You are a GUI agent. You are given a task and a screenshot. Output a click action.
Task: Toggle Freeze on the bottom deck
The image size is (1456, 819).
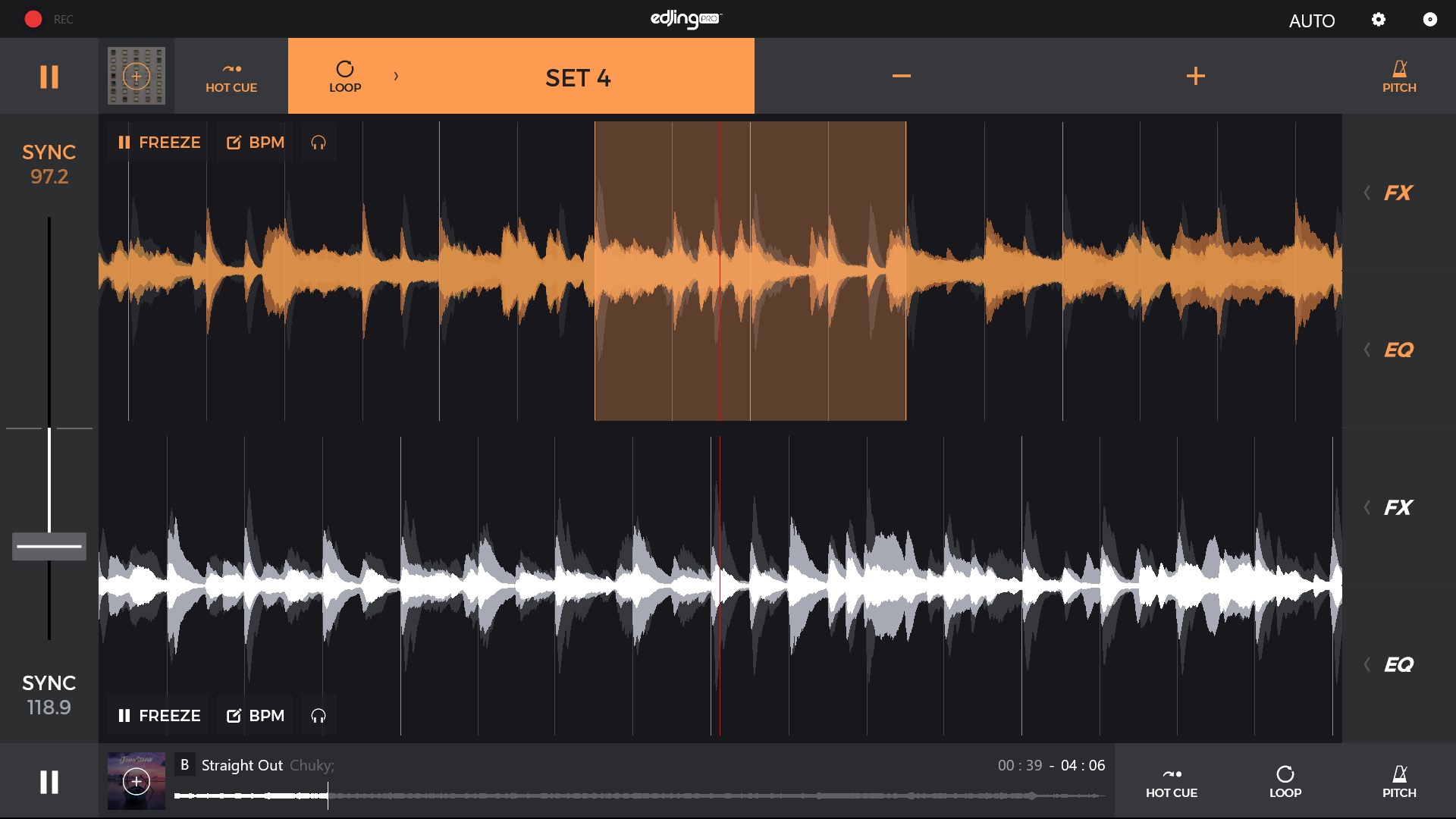(x=157, y=715)
